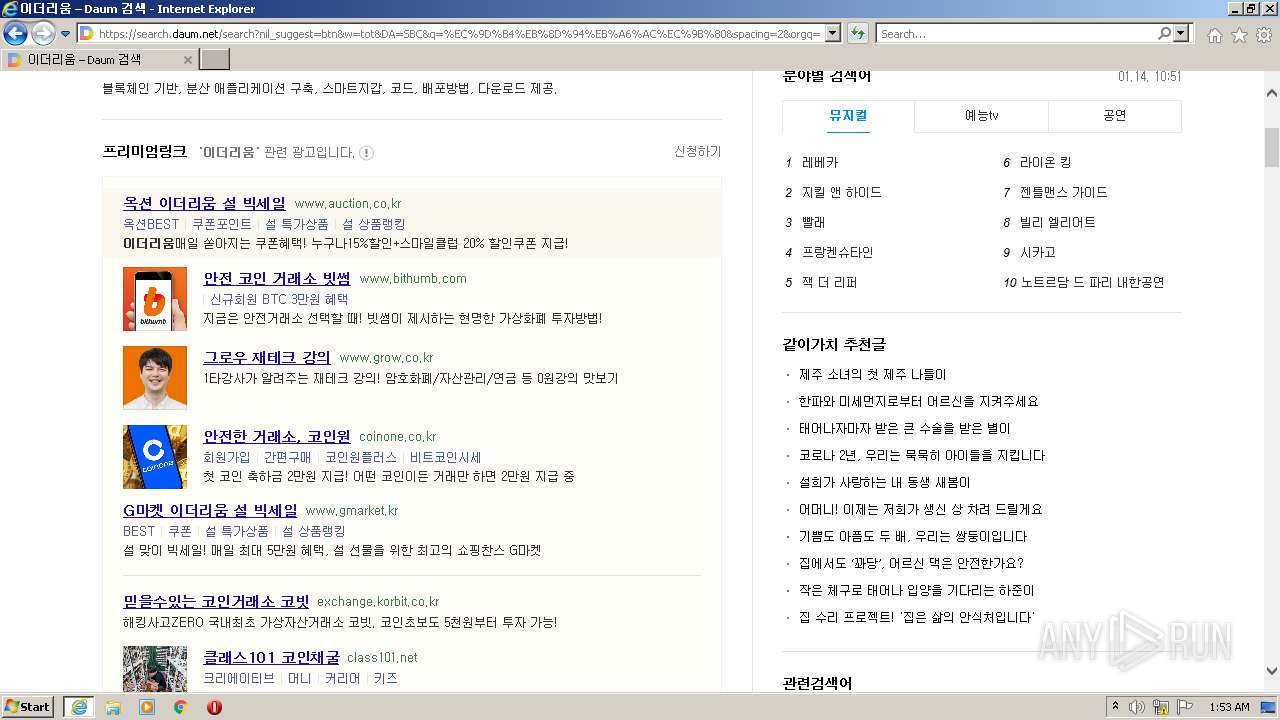
Task: Click 크리에이티브 sublink under 클래스101
Action: (239, 678)
